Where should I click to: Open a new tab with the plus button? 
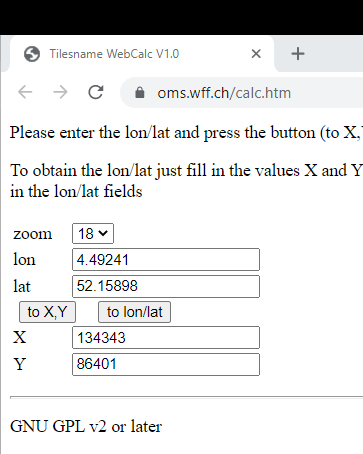click(x=298, y=54)
